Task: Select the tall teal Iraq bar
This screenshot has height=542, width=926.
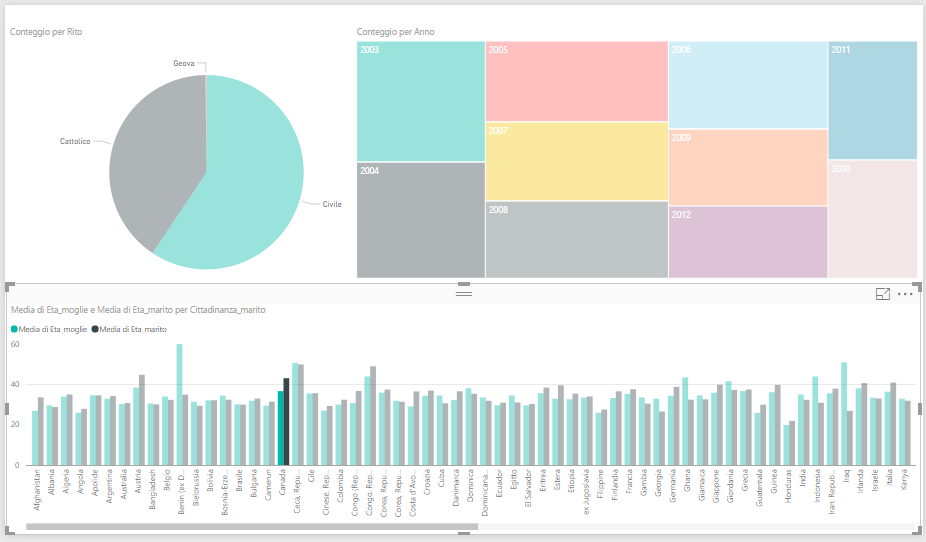Action: (x=845, y=414)
